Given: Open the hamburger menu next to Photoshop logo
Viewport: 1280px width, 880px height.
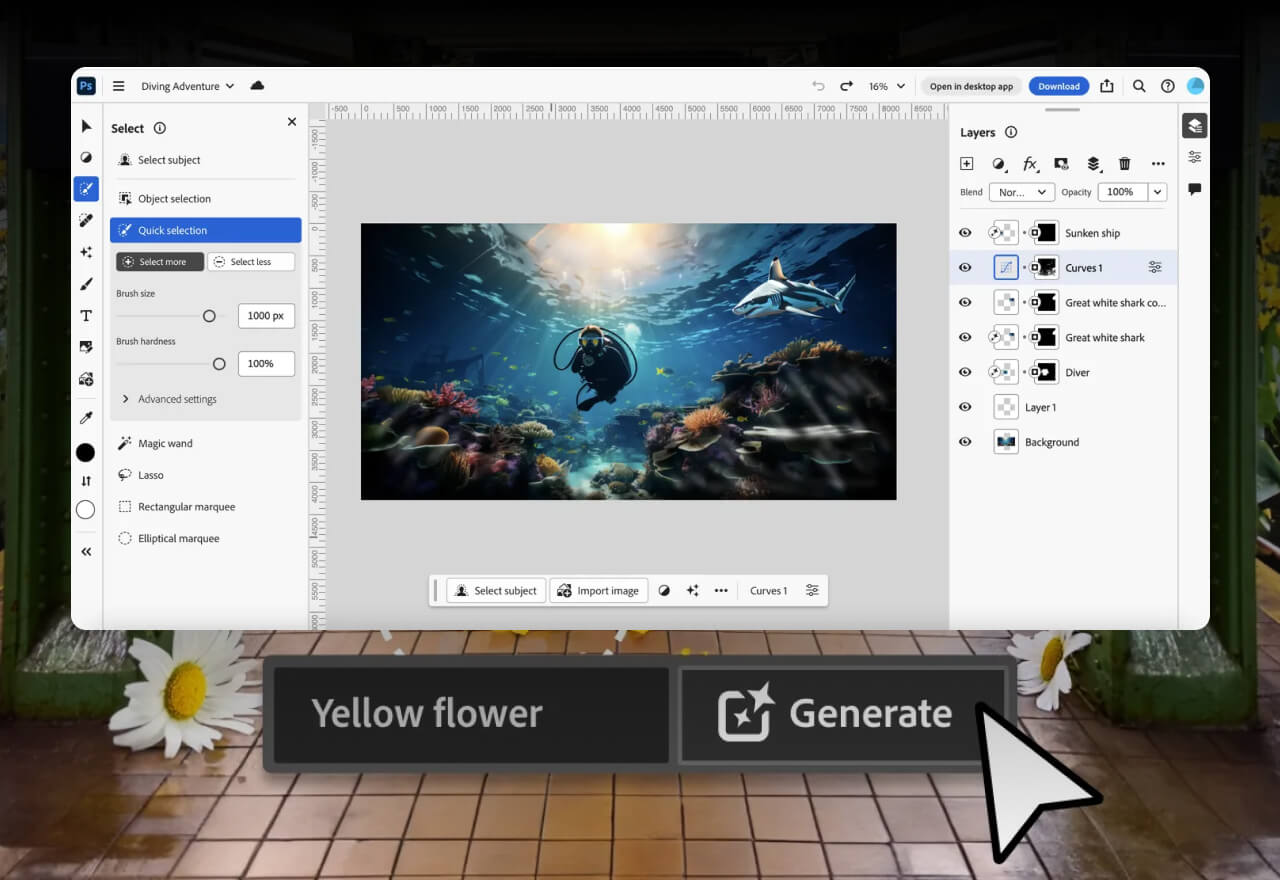Looking at the screenshot, I should click(119, 86).
